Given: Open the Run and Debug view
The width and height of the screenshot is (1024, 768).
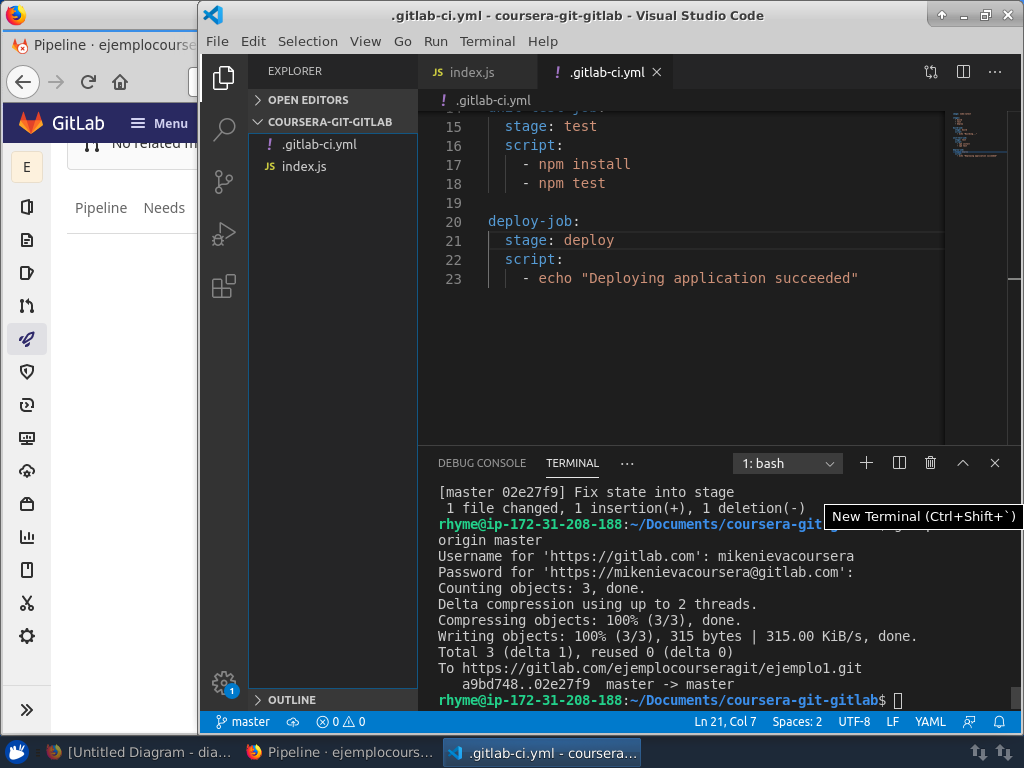Looking at the screenshot, I should click(x=224, y=234).
